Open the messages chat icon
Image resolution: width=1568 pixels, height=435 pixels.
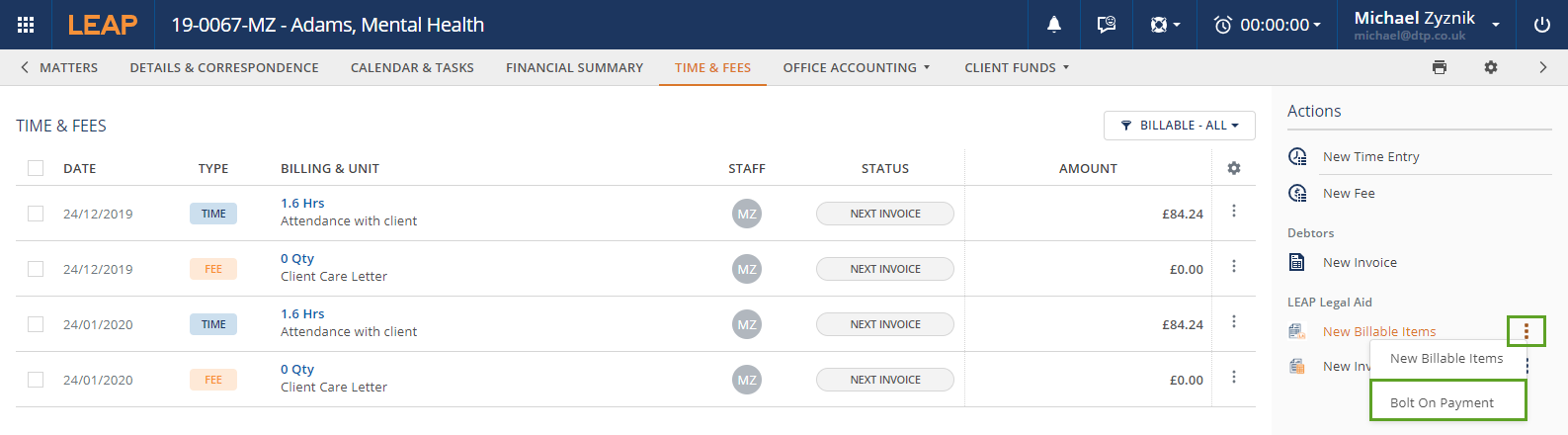pyautogui.click(x=1107, y=25)
